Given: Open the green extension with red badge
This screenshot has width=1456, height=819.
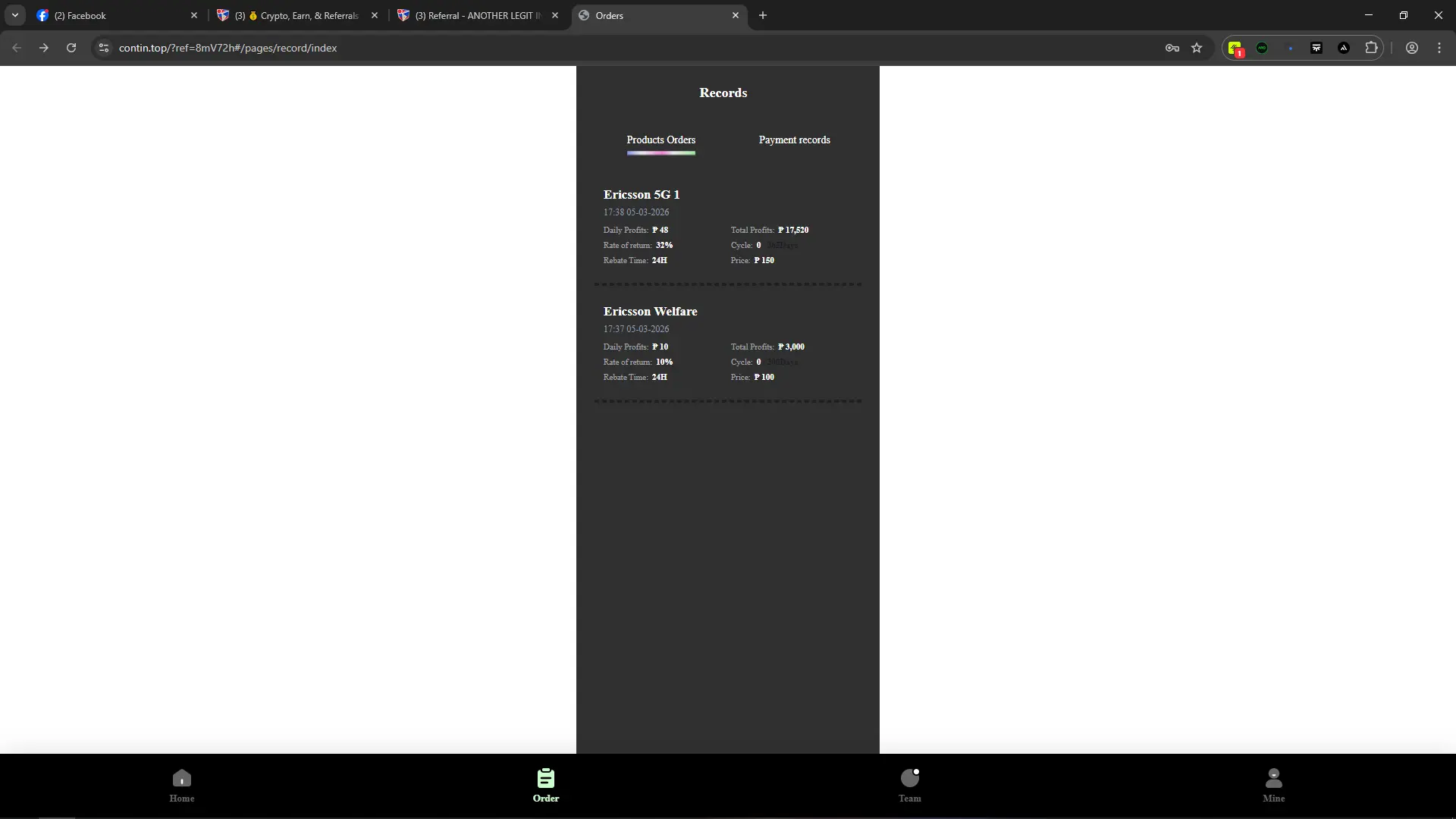Looking at the screenshot, I should (1235, 49).
